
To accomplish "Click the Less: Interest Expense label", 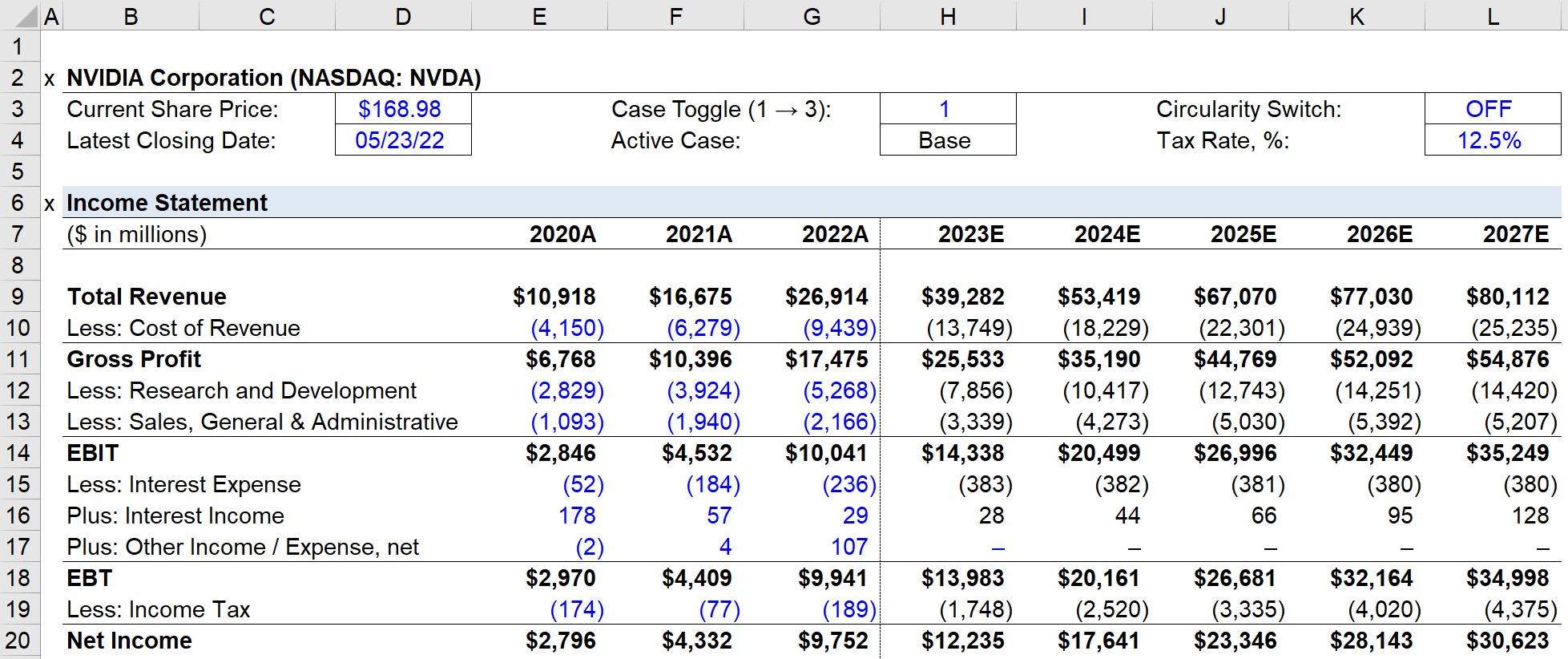I will click(x=183, y=484).
